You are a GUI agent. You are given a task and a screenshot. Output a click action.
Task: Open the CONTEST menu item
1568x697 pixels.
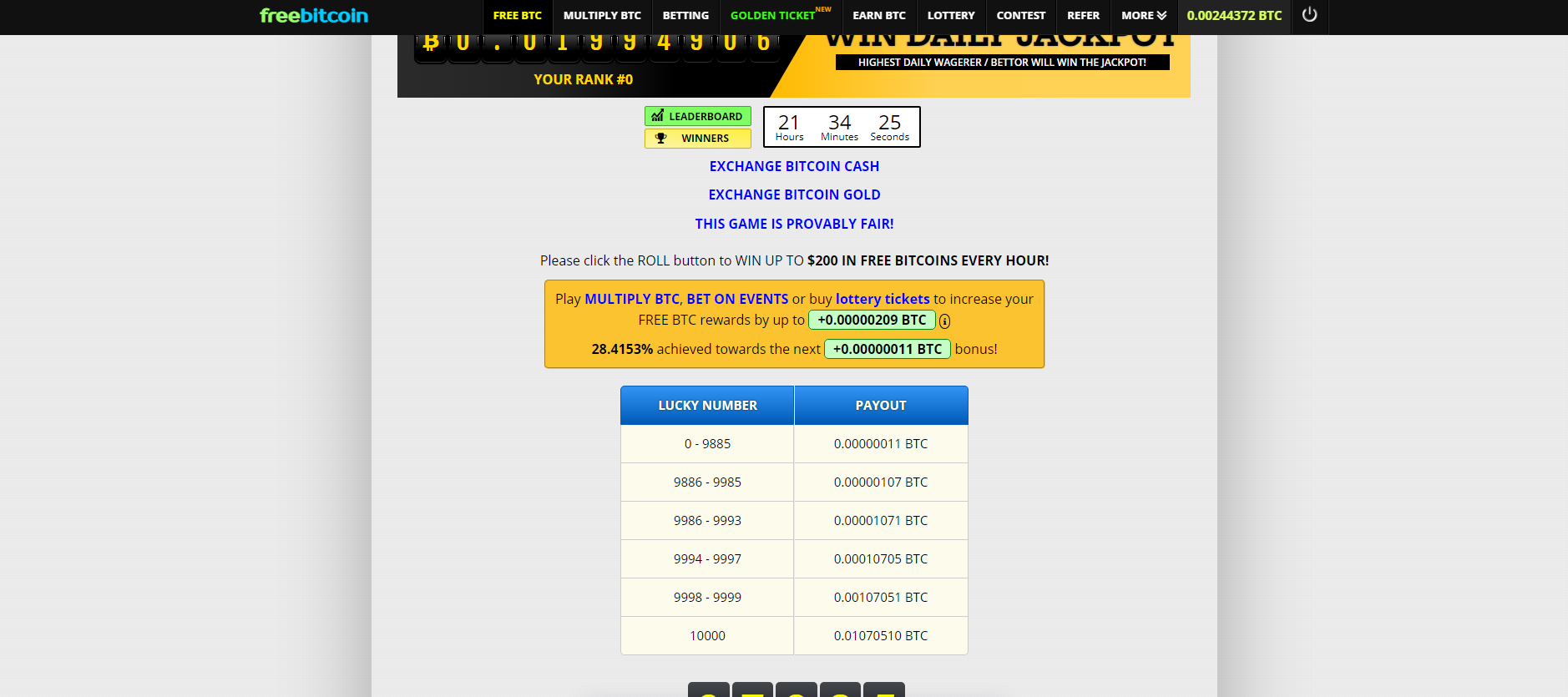coord(1021,15)
